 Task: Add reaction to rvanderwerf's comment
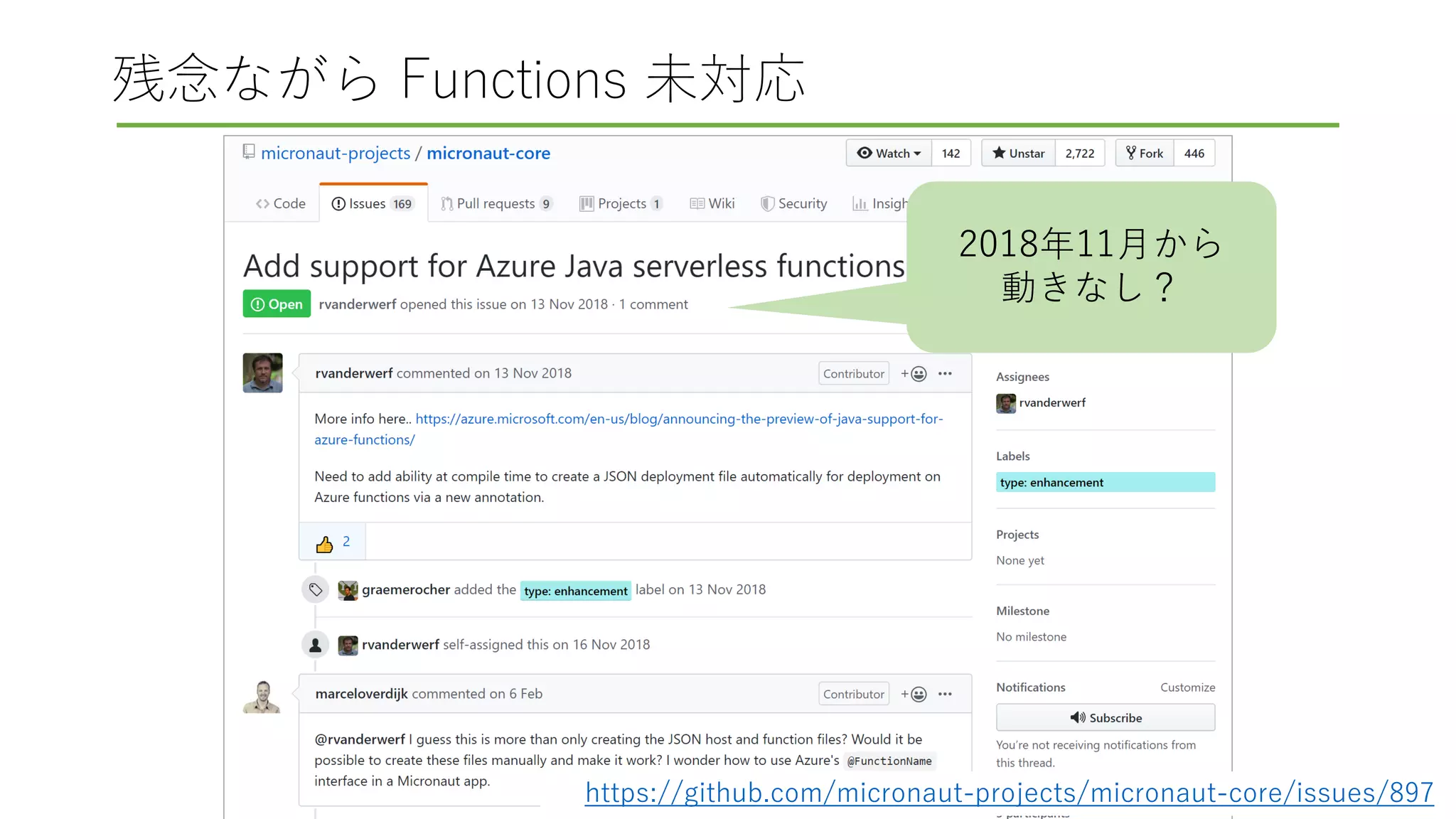pos(914,373)
